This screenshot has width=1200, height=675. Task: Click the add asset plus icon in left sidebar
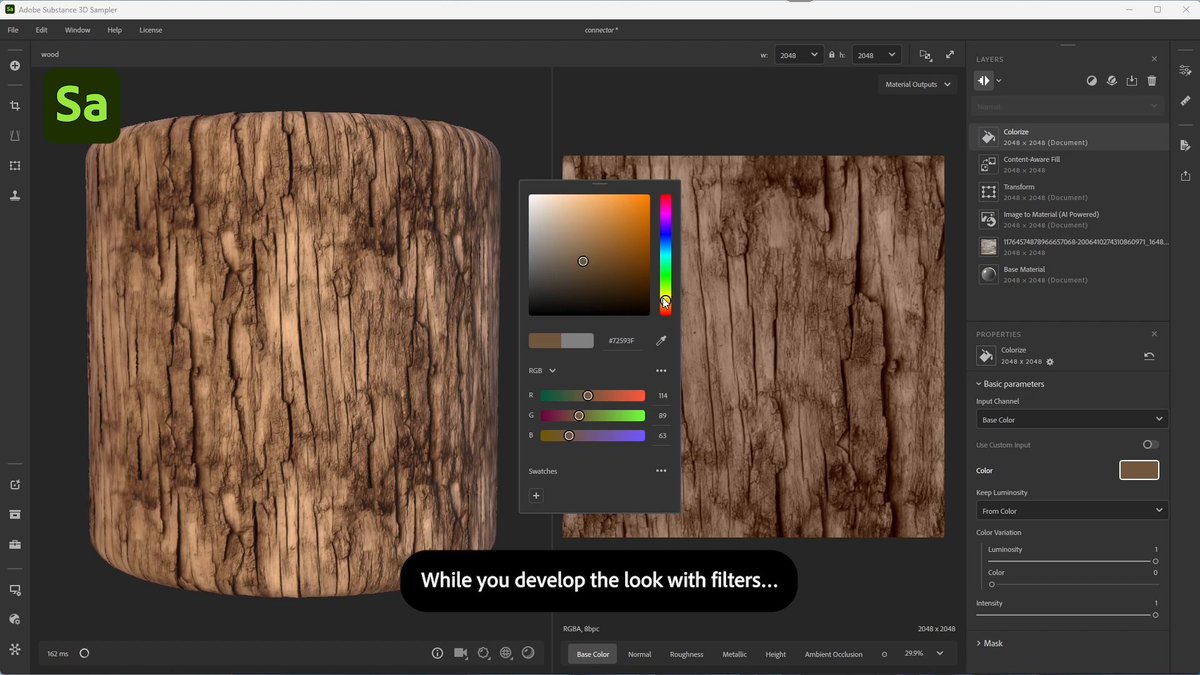(x=15, y=66)
